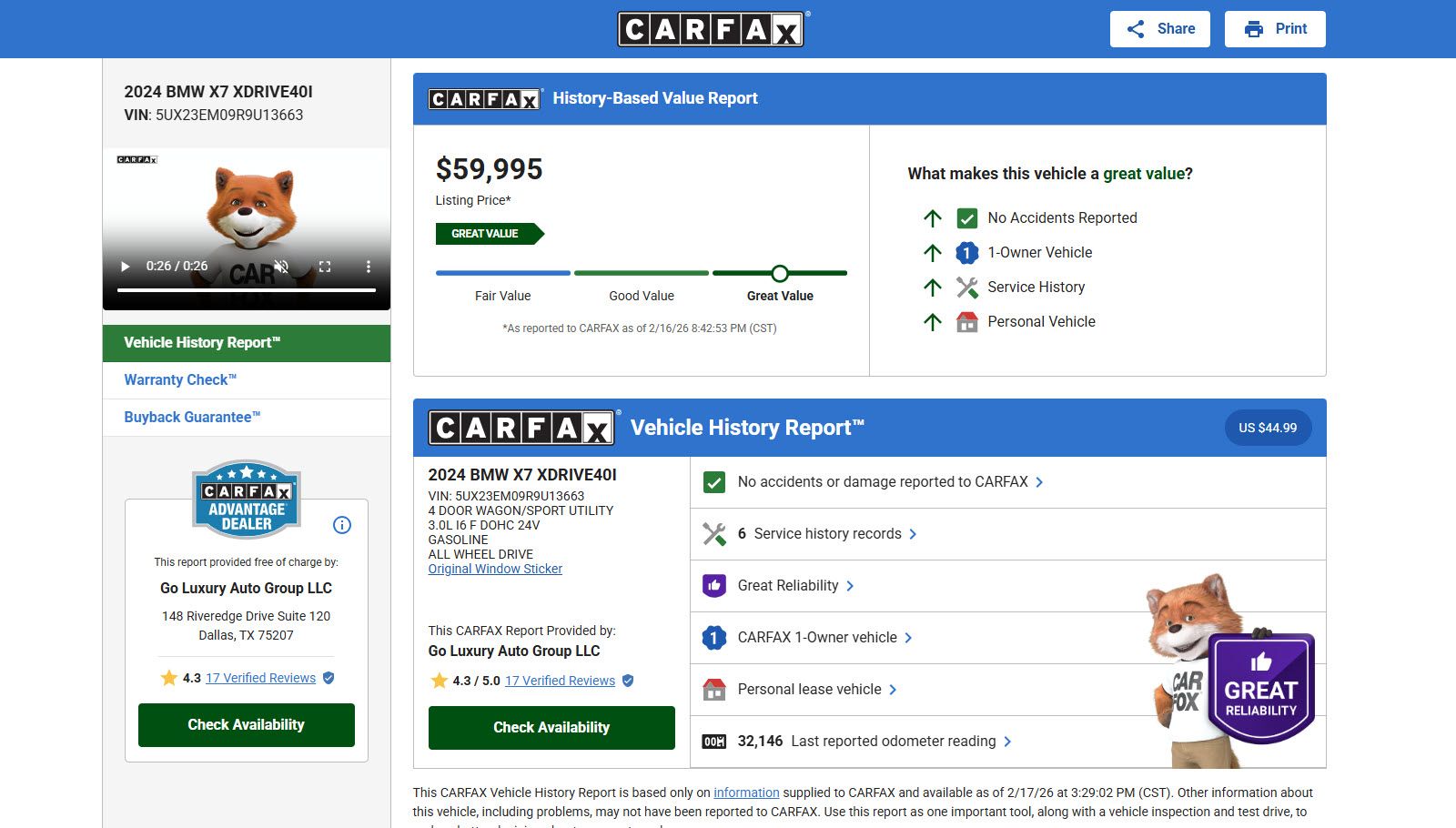Screen dimensions: 1456x828
Task: Switch to the Buyback Guarantee tab
Action: click(192, 418)
